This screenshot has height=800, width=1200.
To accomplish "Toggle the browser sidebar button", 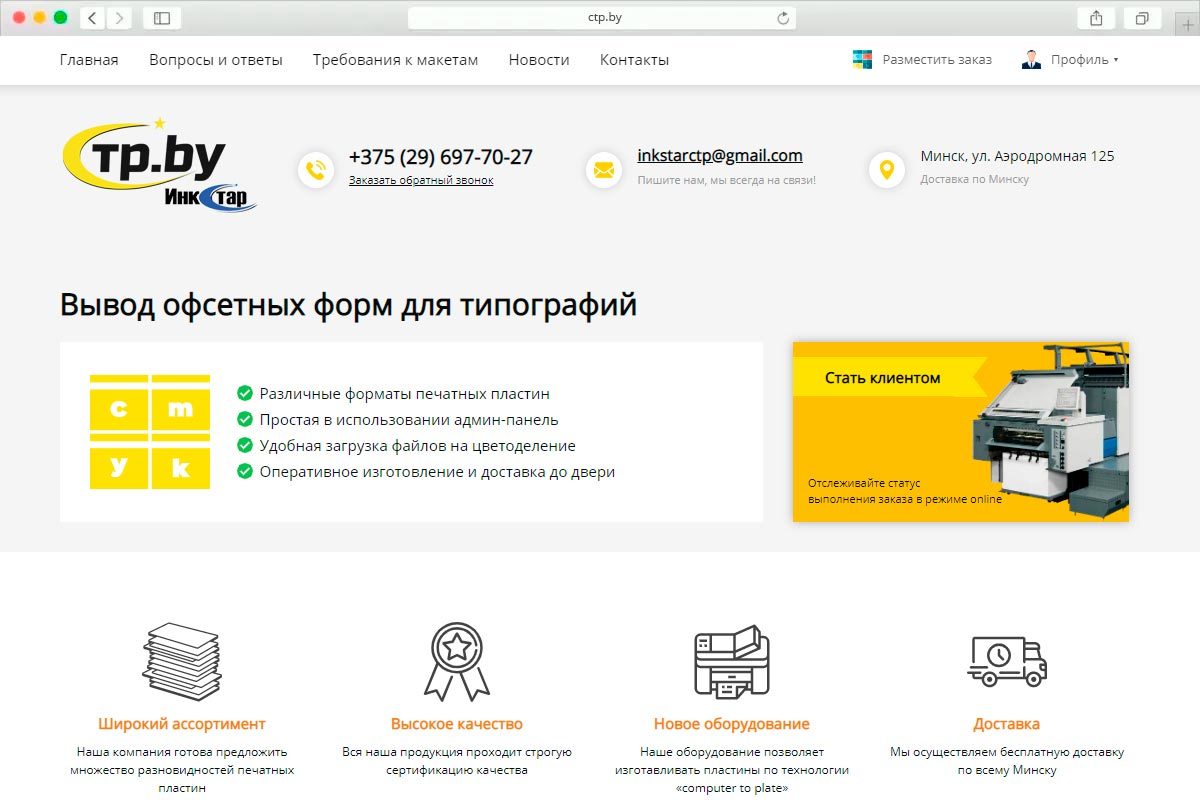I will pyautogui.click(x=160, y=17).
